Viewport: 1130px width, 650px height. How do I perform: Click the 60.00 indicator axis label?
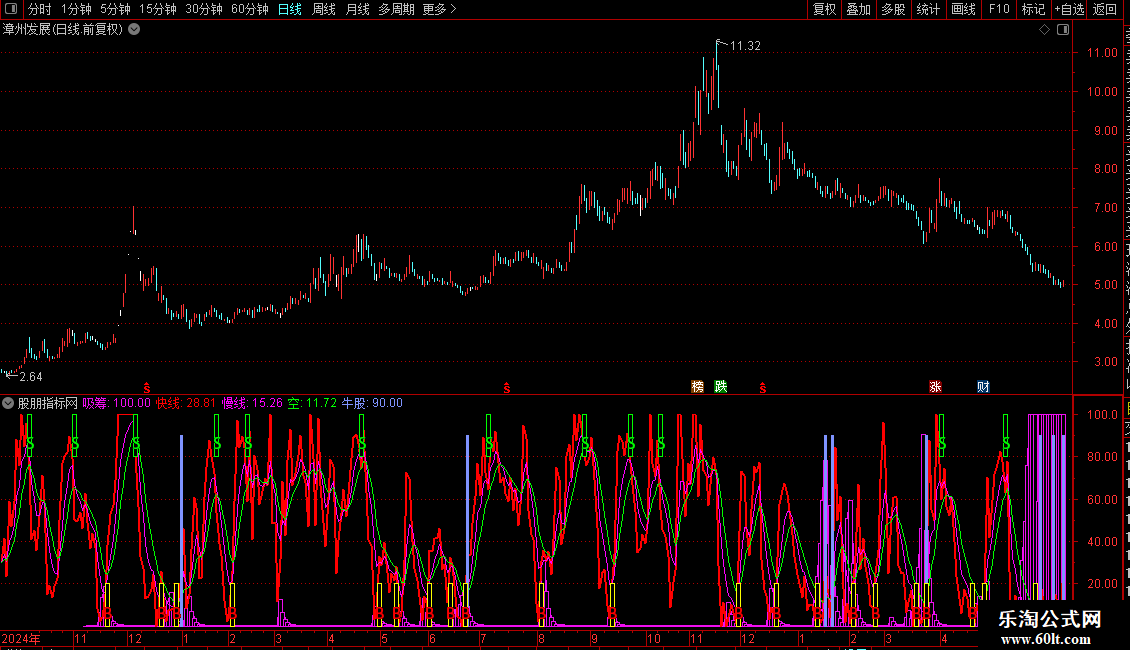pos(1102,499)
